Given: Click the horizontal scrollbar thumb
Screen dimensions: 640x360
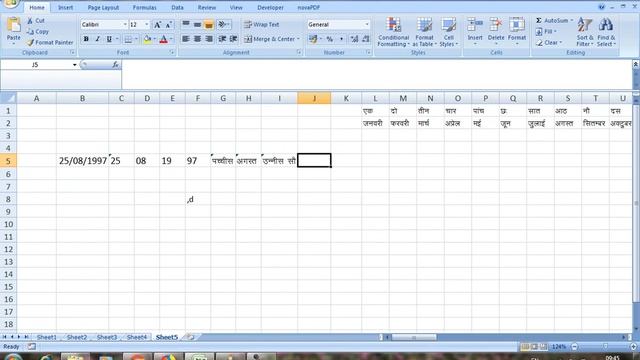Looking at the screenshot, I should 414,337.
